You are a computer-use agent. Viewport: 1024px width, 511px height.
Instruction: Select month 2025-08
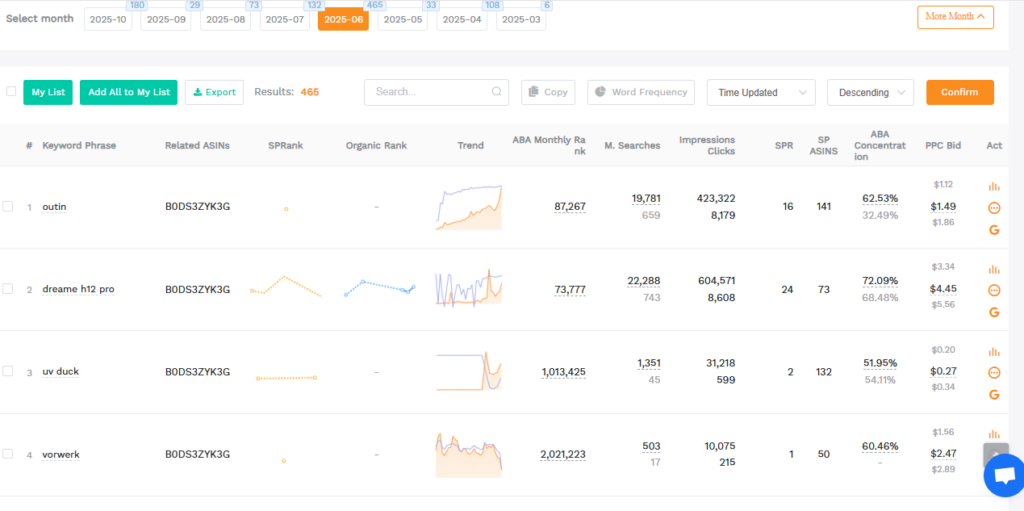coord(225,20)
